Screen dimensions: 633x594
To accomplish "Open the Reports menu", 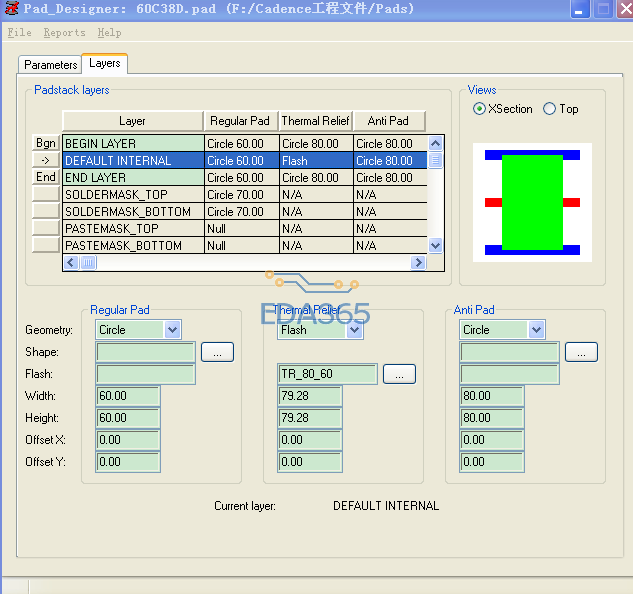I will pyautogui.click(x=65, y=32).
